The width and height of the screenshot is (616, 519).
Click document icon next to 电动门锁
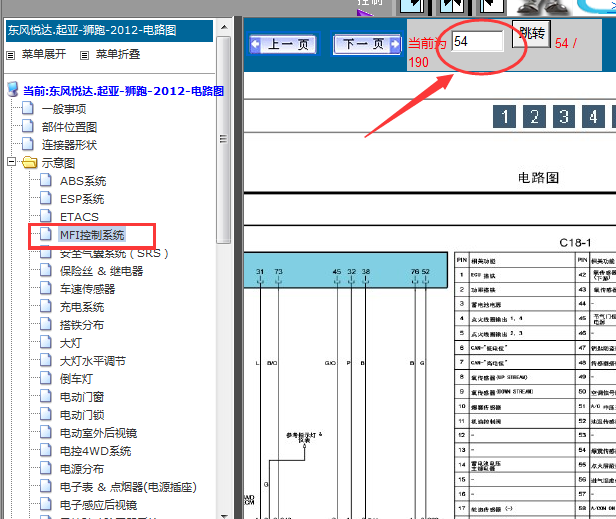click(x=46, y=414)
